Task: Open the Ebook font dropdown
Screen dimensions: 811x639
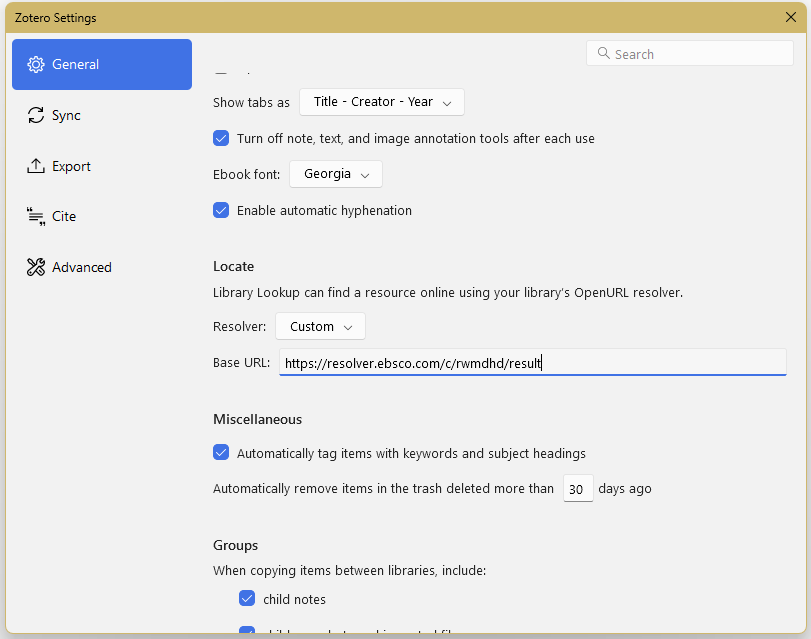Action: (x=335, y=173)
